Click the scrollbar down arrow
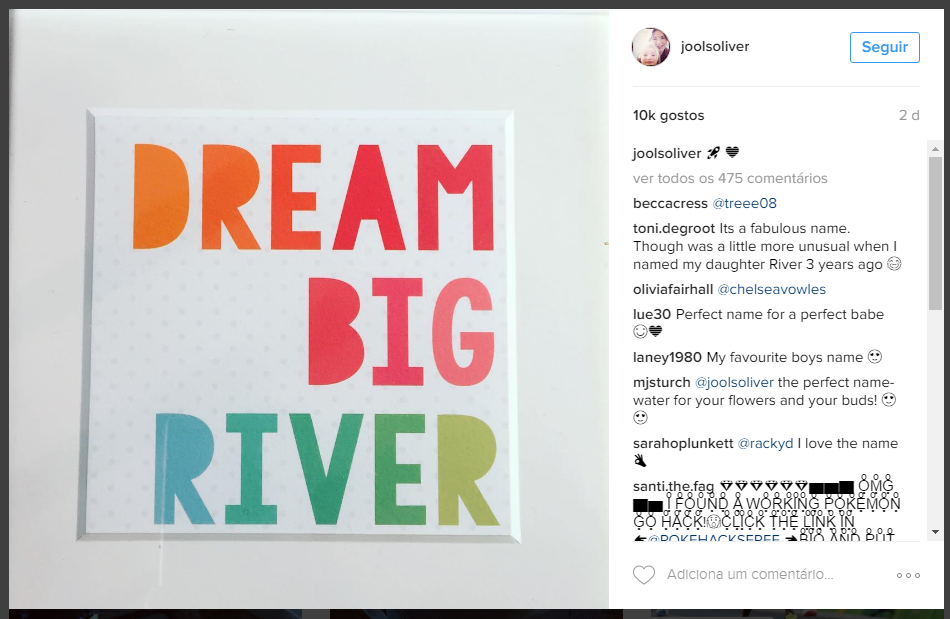The width and height of the screenshot is (950, 619). (x=935, y=532)
